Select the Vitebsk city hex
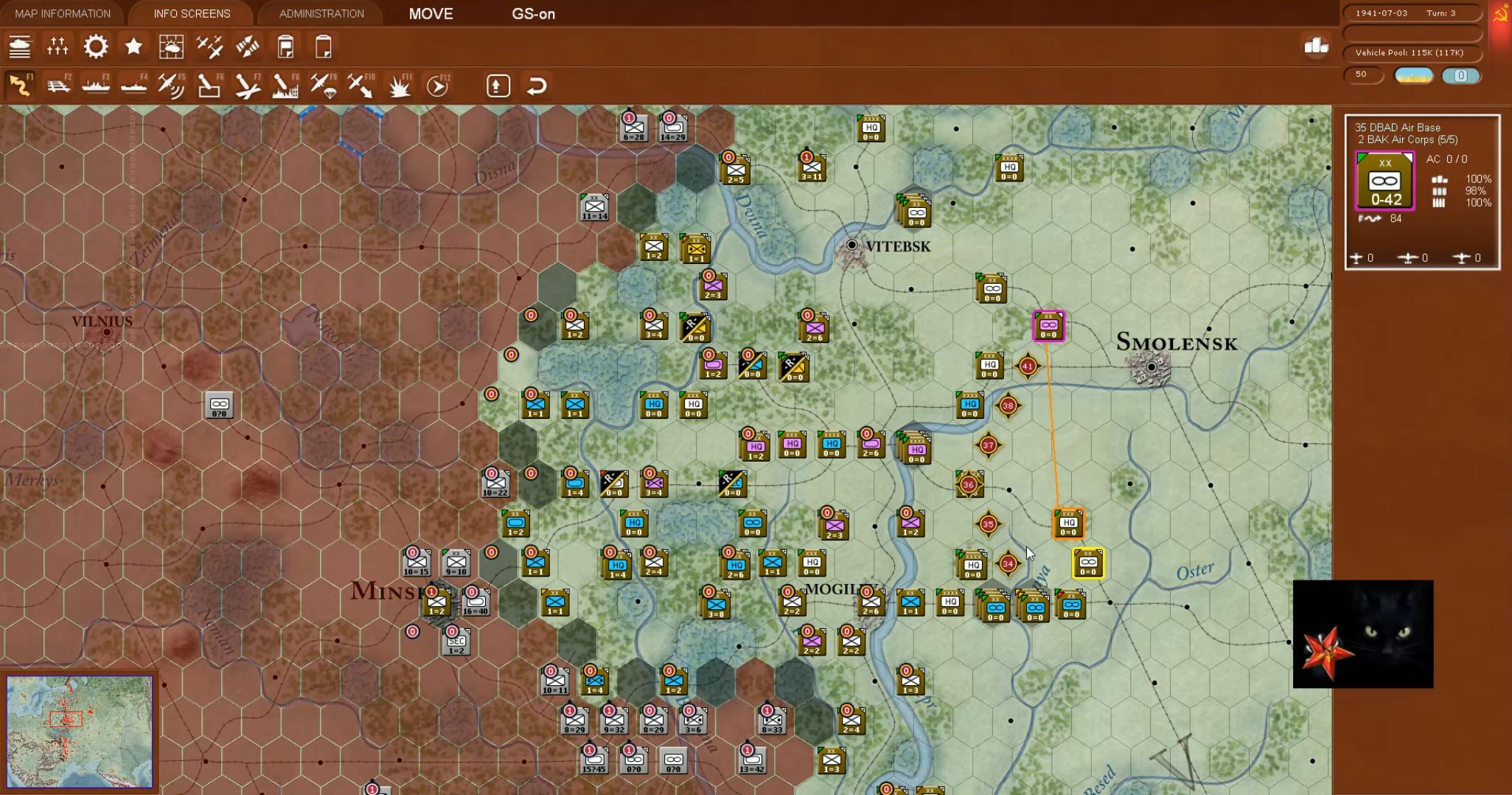Viewport: 1512px width, 795px height. [x=852, y=247]
